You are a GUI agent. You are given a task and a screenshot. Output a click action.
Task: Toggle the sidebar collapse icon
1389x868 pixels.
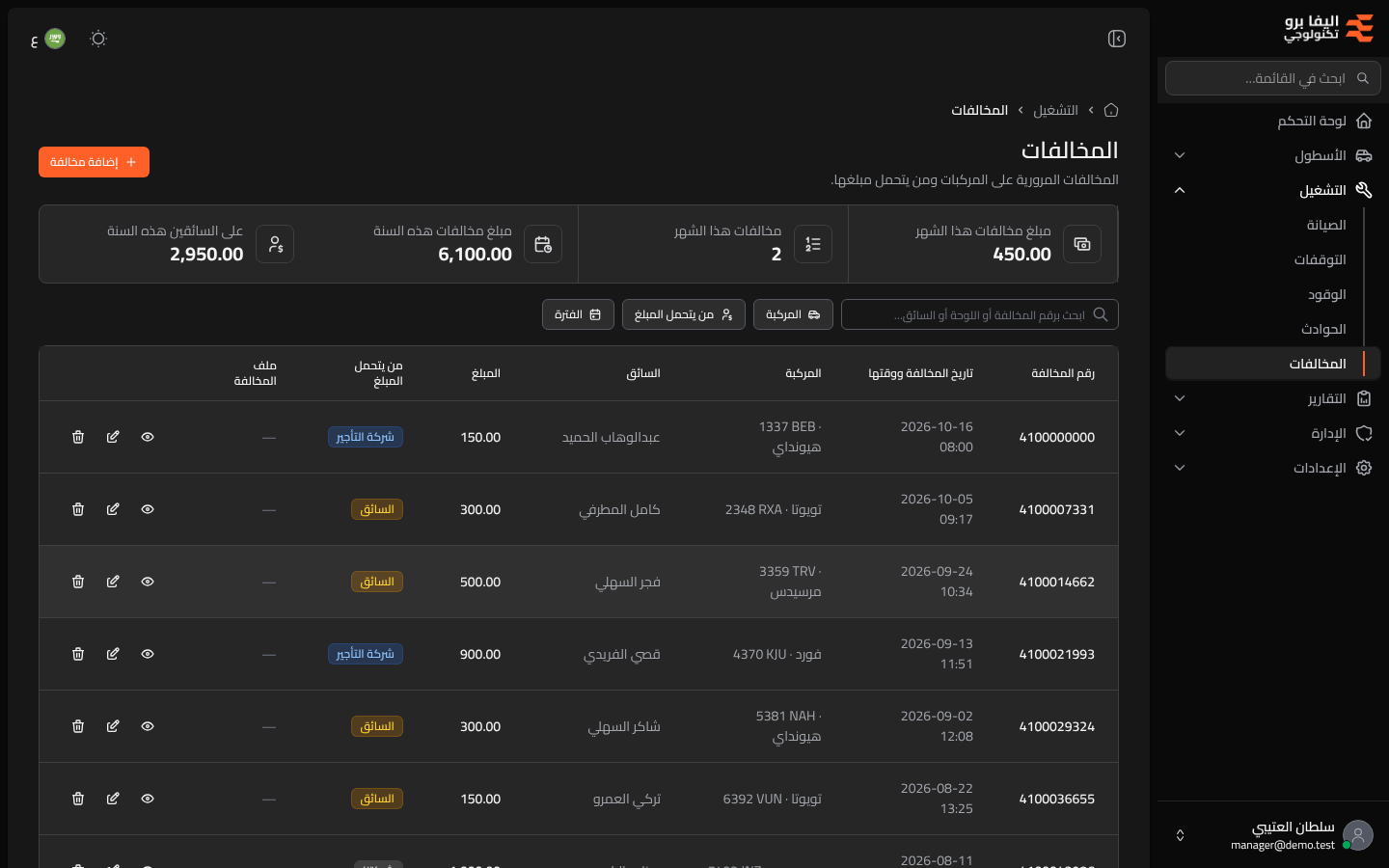tap(1117, 39)
